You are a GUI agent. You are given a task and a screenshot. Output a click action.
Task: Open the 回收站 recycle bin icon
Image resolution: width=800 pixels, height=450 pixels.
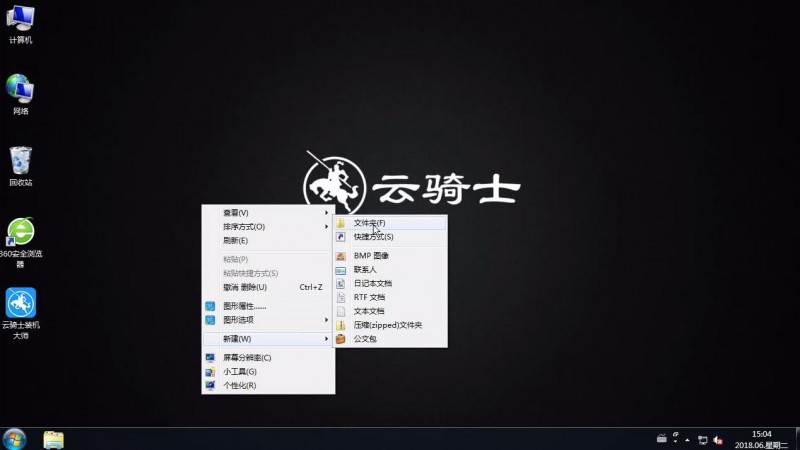pyautogui.click(x=20, y=166)
